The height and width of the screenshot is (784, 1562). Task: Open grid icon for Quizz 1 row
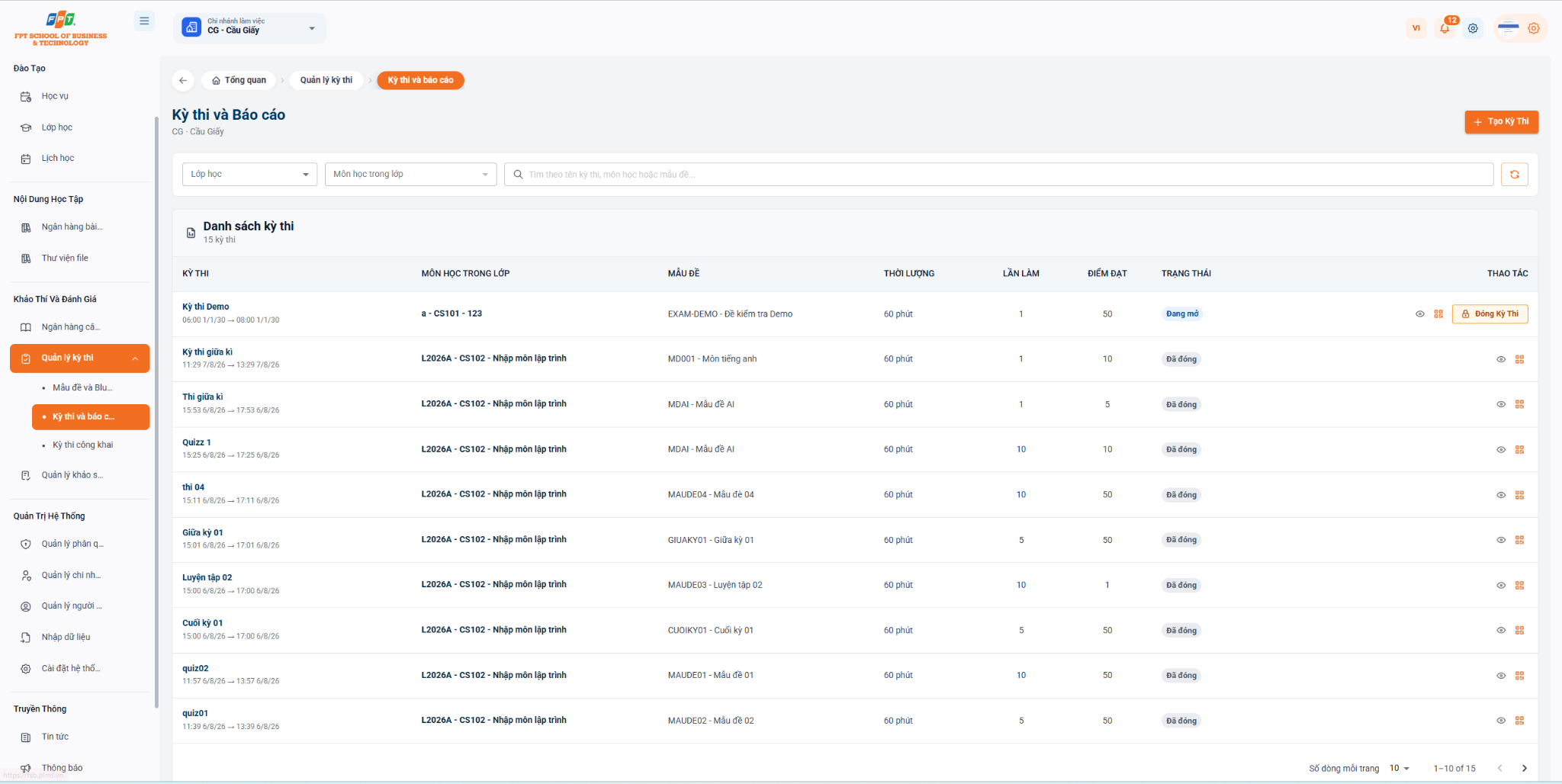click(x=1519, y=450)
